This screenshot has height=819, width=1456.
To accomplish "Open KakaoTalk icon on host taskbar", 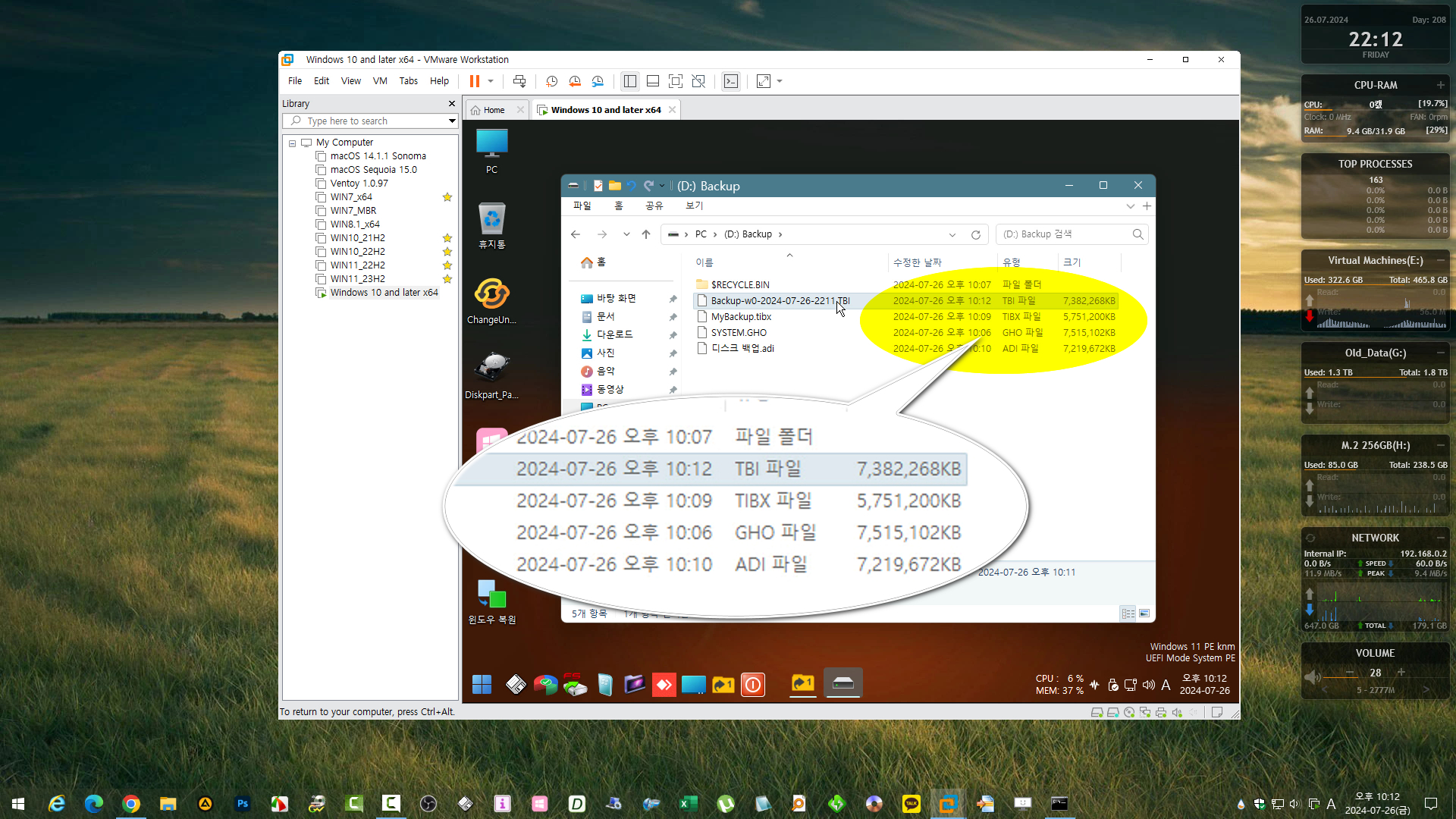I will click(x=912, y=804).
